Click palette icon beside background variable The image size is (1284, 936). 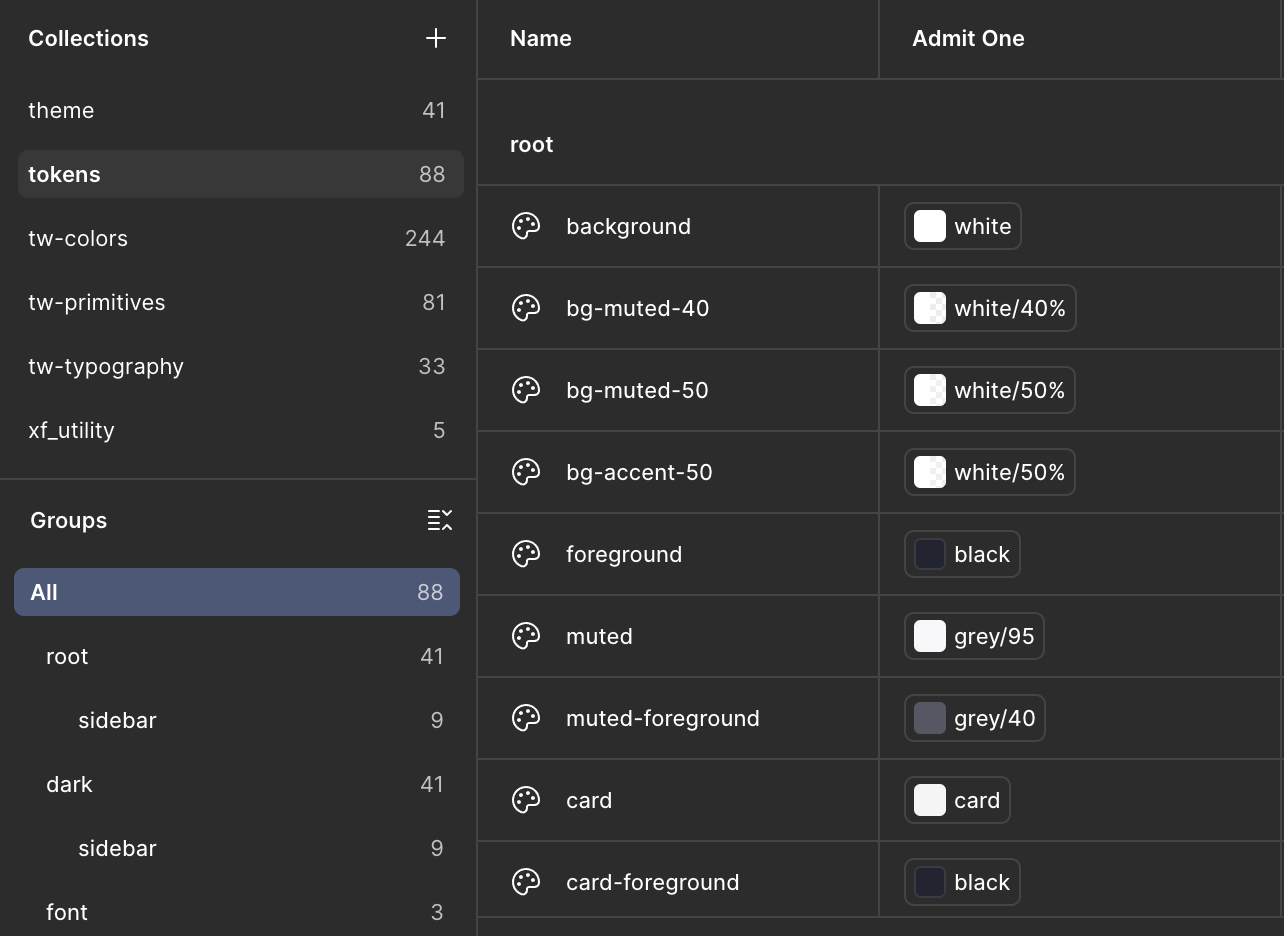(526, 226)
